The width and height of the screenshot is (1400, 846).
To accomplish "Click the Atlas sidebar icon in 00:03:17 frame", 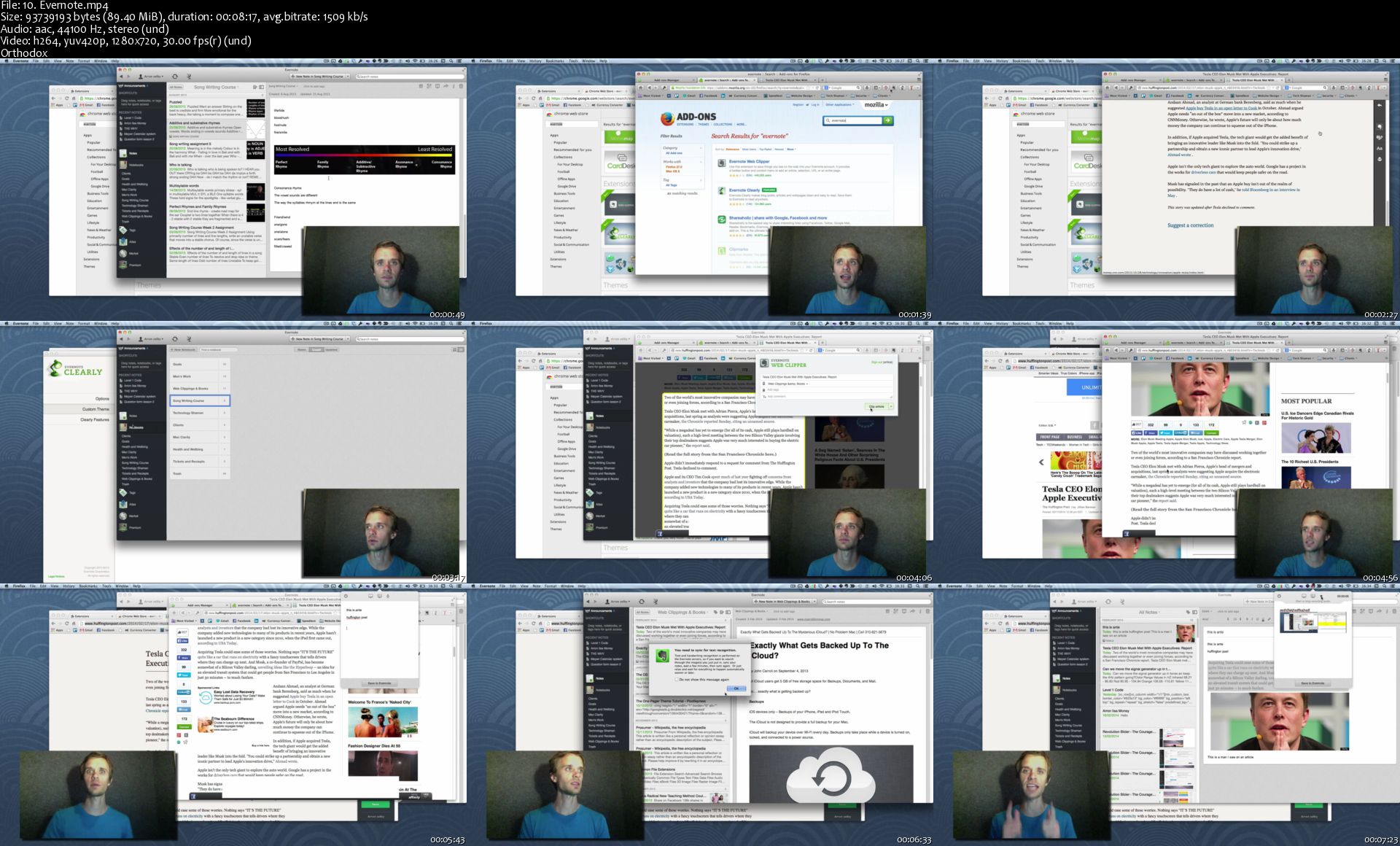I will (x=124, y=504).
